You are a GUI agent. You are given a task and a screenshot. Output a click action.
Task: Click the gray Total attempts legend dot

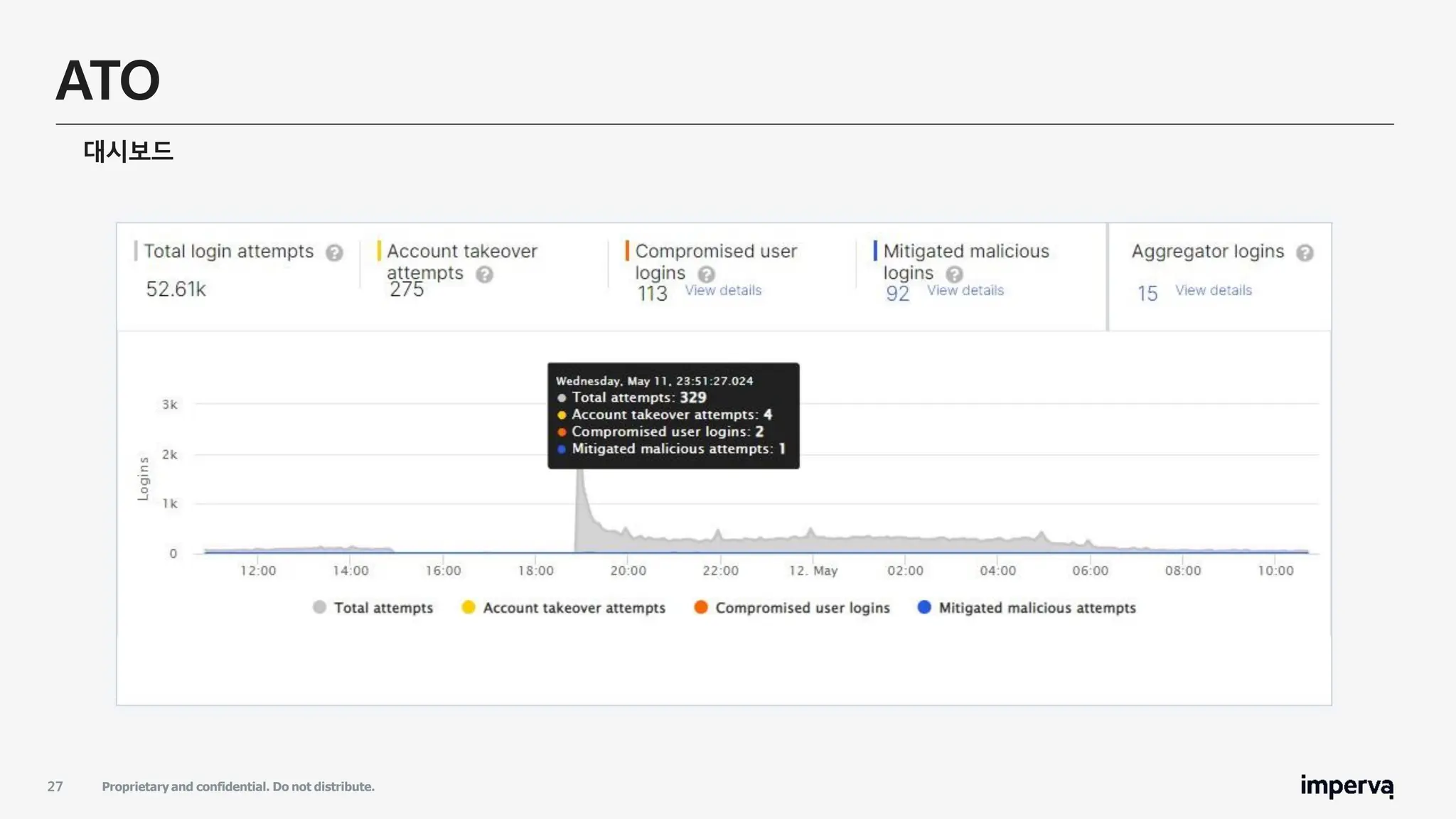pos(319,607)
